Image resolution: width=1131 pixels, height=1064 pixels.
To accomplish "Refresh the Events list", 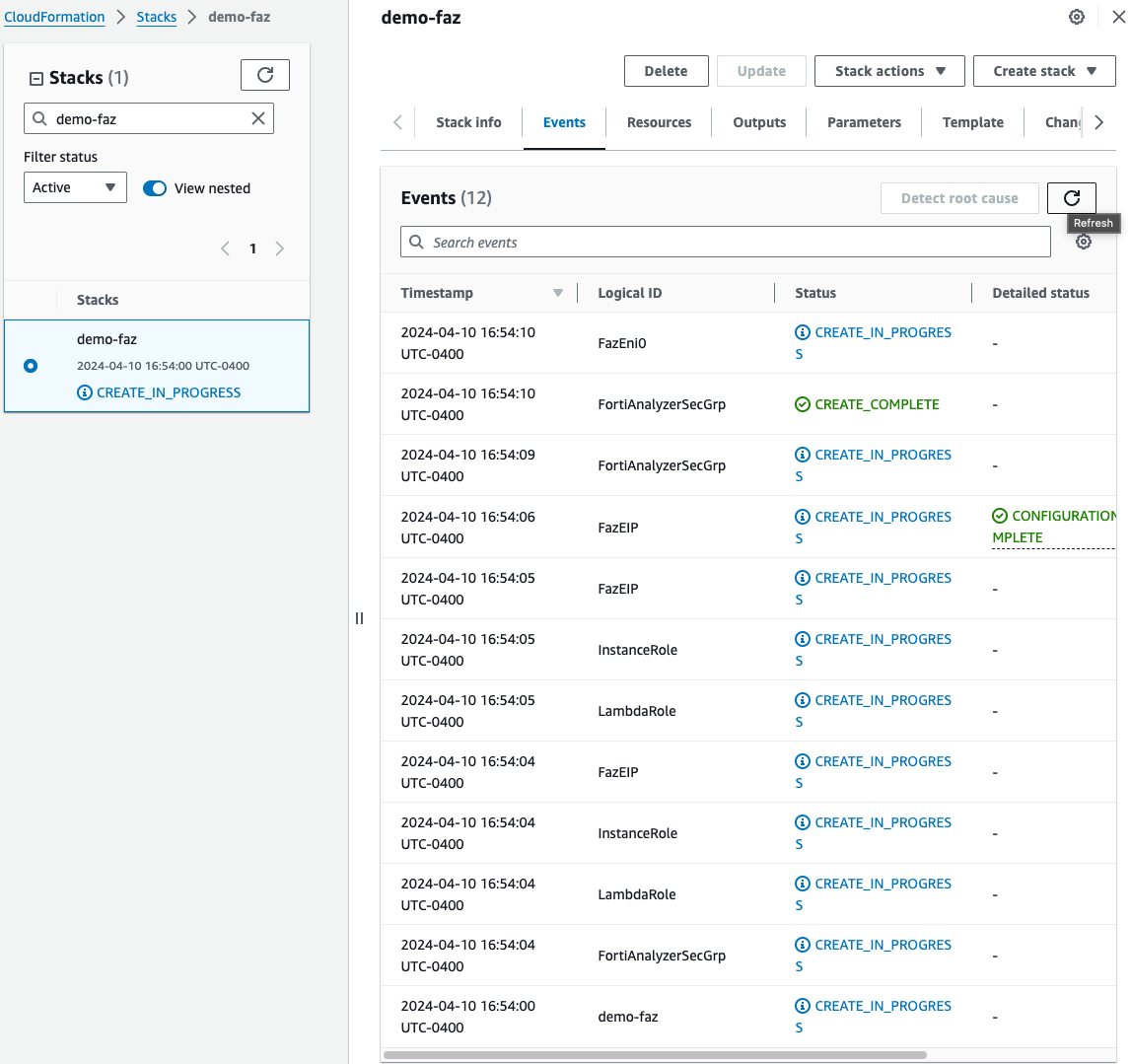I will point(1071,198).
